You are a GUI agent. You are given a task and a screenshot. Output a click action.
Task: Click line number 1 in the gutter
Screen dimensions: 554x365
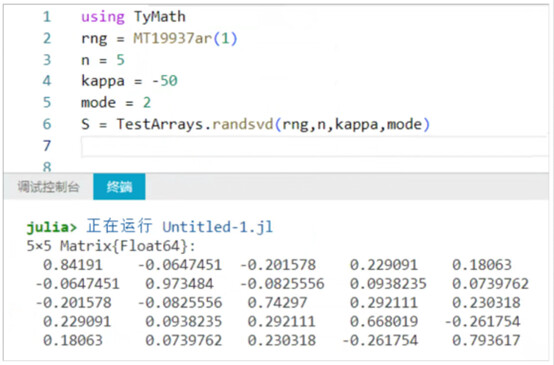[47, 17]
